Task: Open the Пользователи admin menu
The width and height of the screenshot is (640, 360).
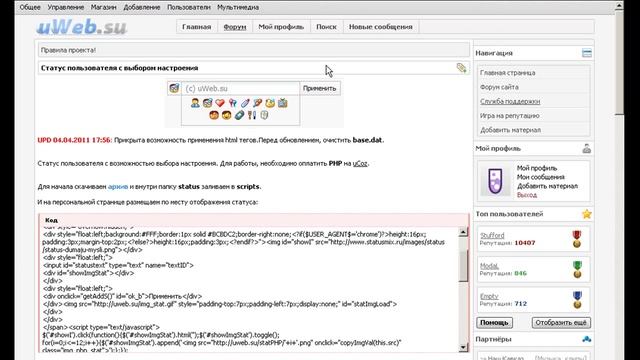Action: 189,7
